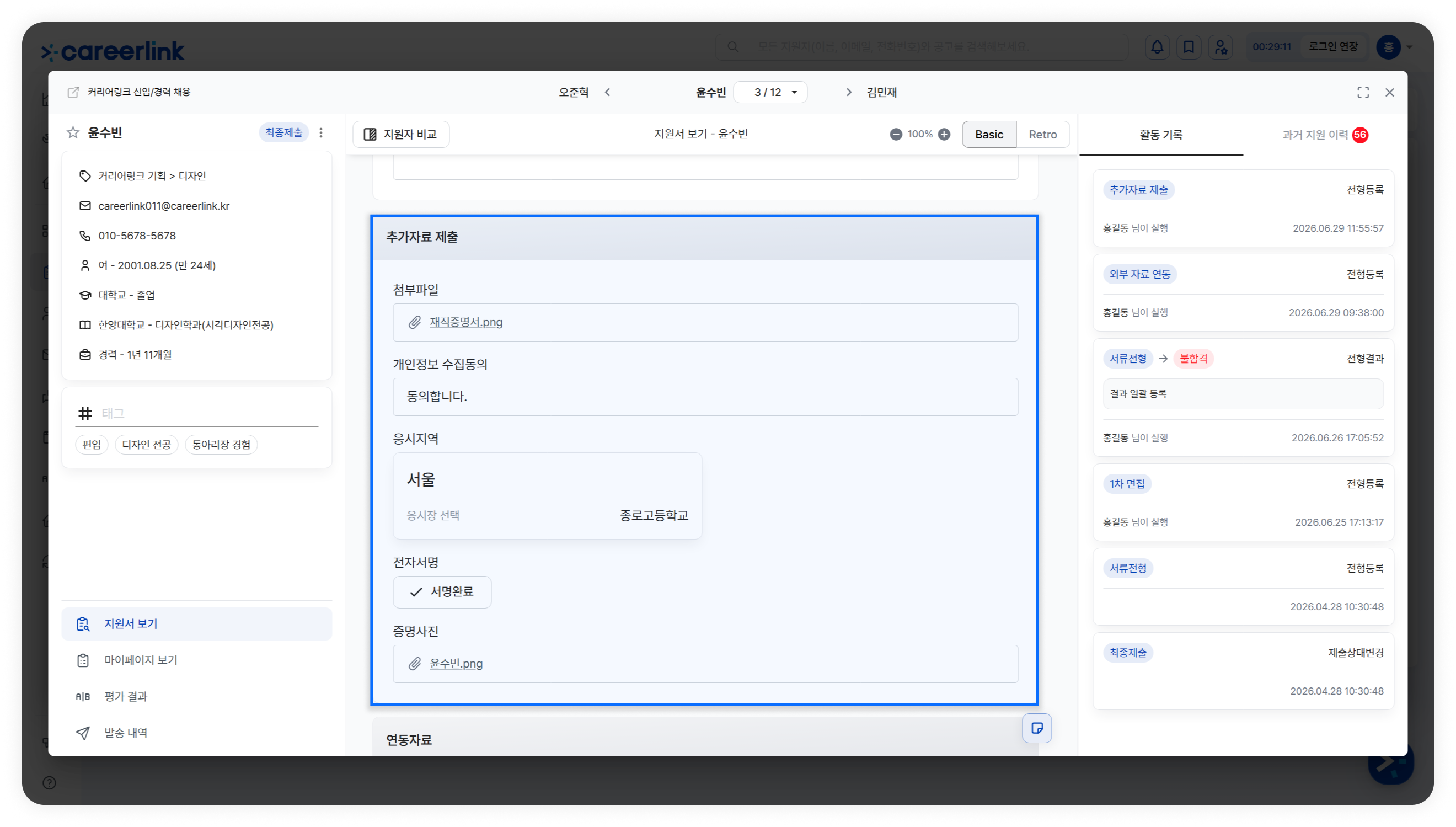Select the 편입 tag chip
This screenshot has height=827, width=1456.
(x=92, y=444)
